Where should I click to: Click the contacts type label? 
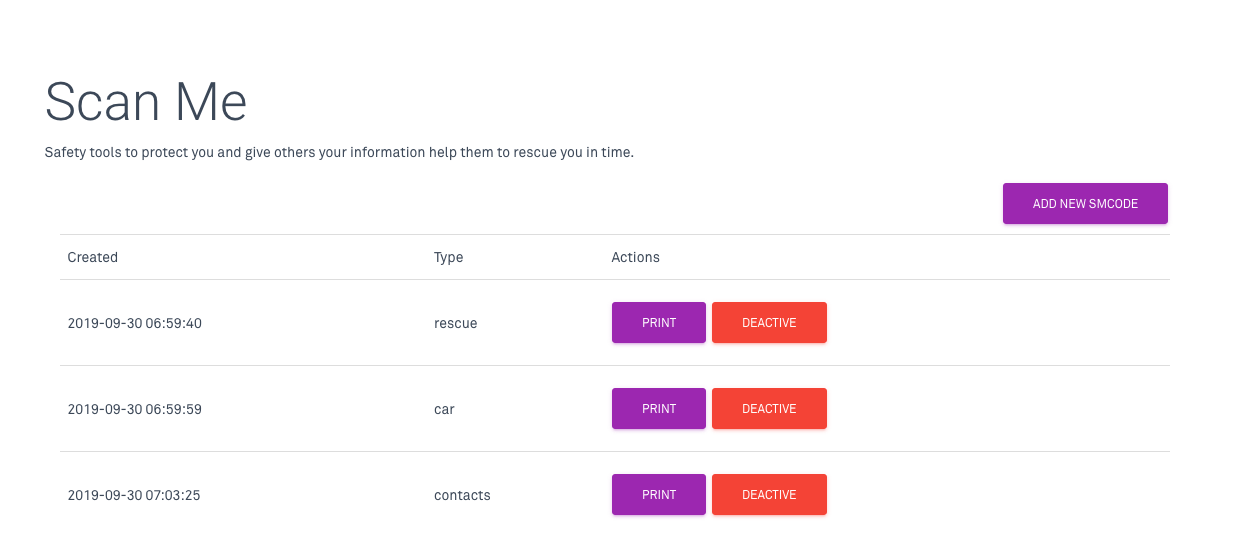point(462,495)
